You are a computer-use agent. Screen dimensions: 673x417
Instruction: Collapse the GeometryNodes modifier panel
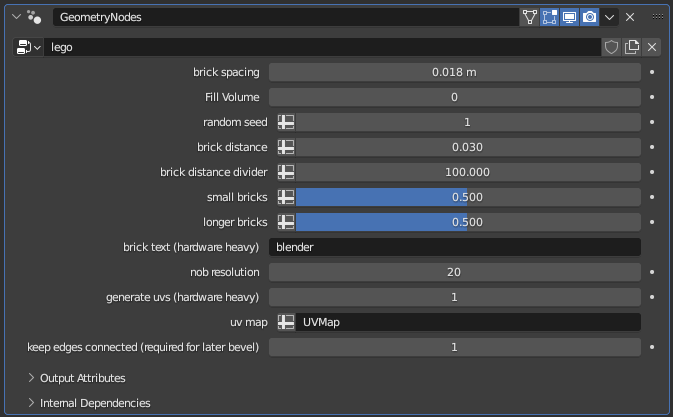pos(14,17)
